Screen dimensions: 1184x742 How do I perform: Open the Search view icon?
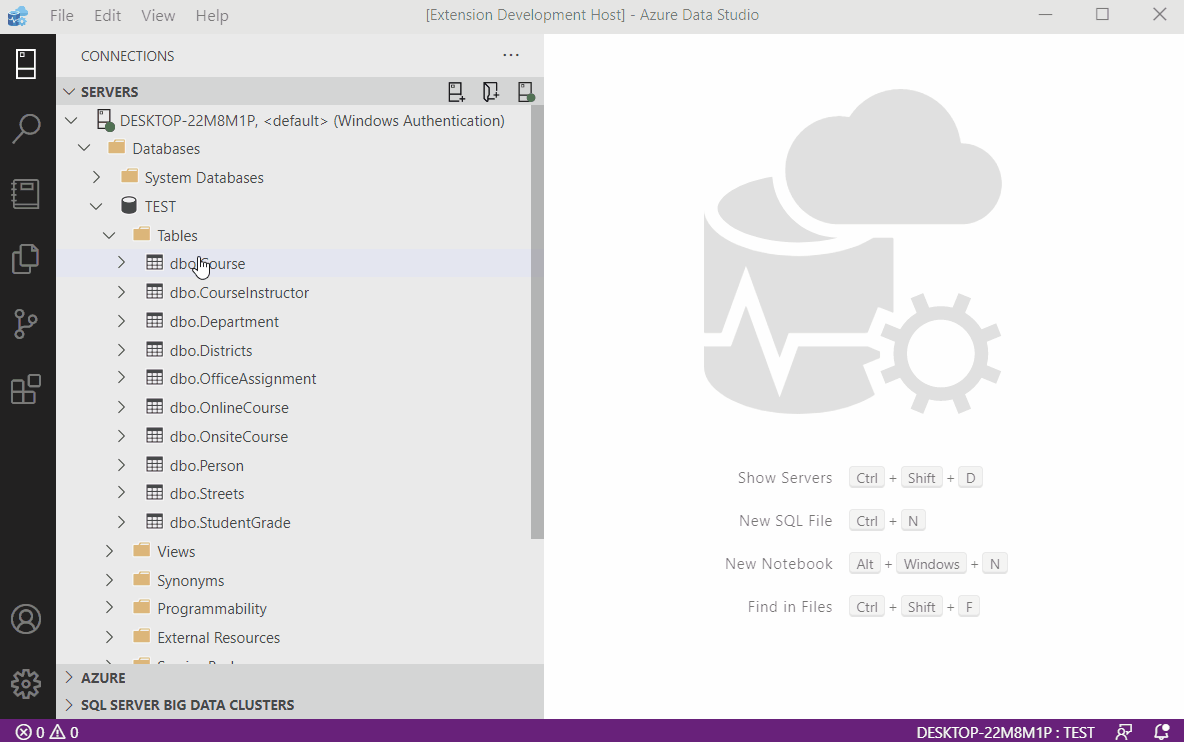pos(26,128)
